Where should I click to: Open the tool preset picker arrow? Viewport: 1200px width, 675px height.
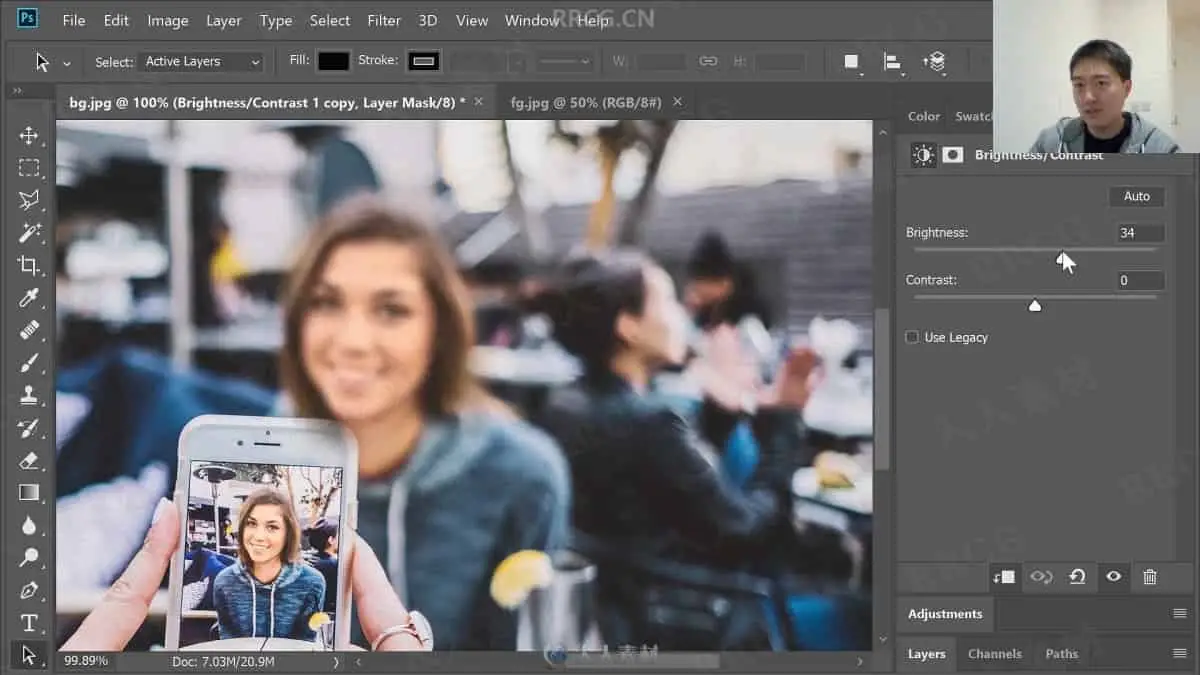pos(67,63)
